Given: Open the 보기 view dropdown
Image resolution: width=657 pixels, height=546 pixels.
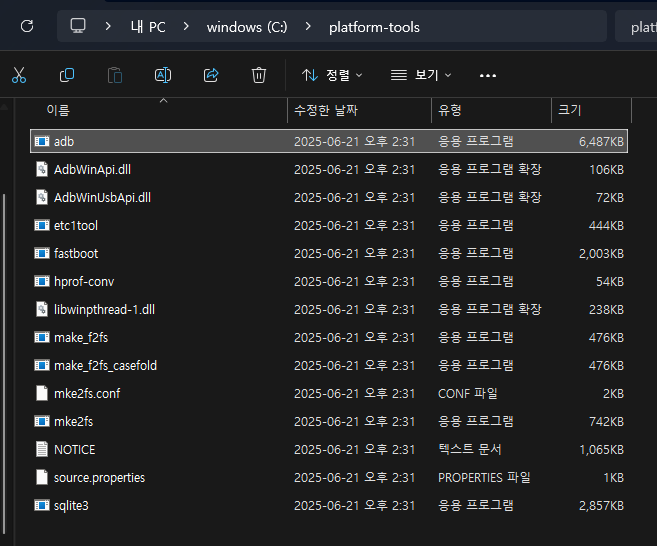Looking at the screenshot, I should [421, 75].
